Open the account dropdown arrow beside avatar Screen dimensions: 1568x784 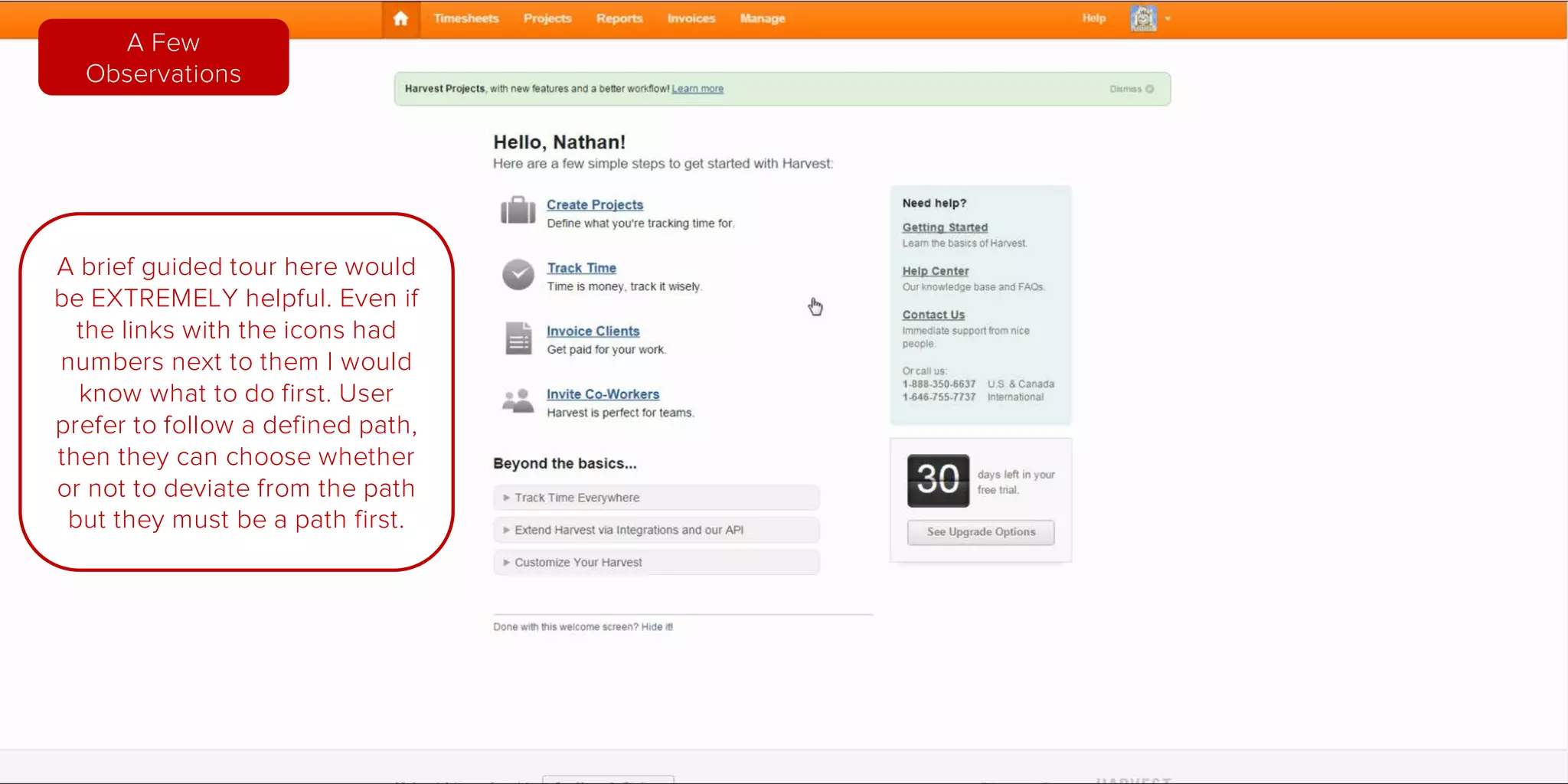coord(1168,18)
